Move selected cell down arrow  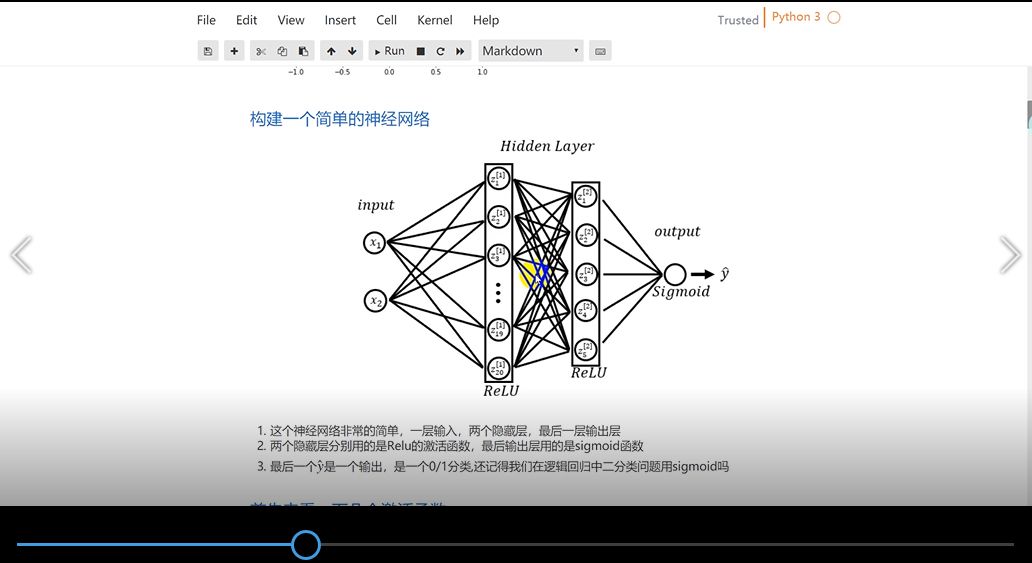[352, 51]
